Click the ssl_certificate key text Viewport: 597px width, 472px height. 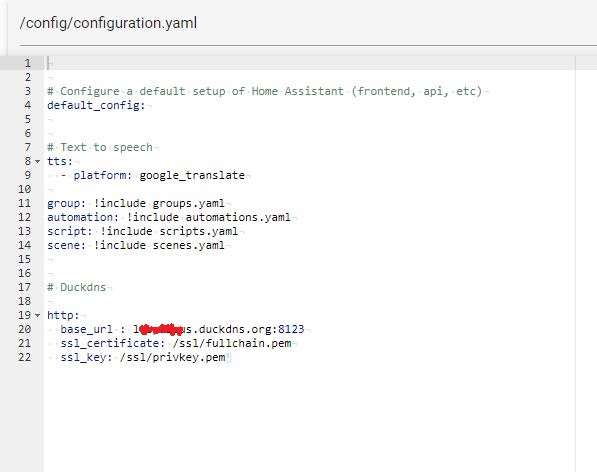[x=113, y=343]
